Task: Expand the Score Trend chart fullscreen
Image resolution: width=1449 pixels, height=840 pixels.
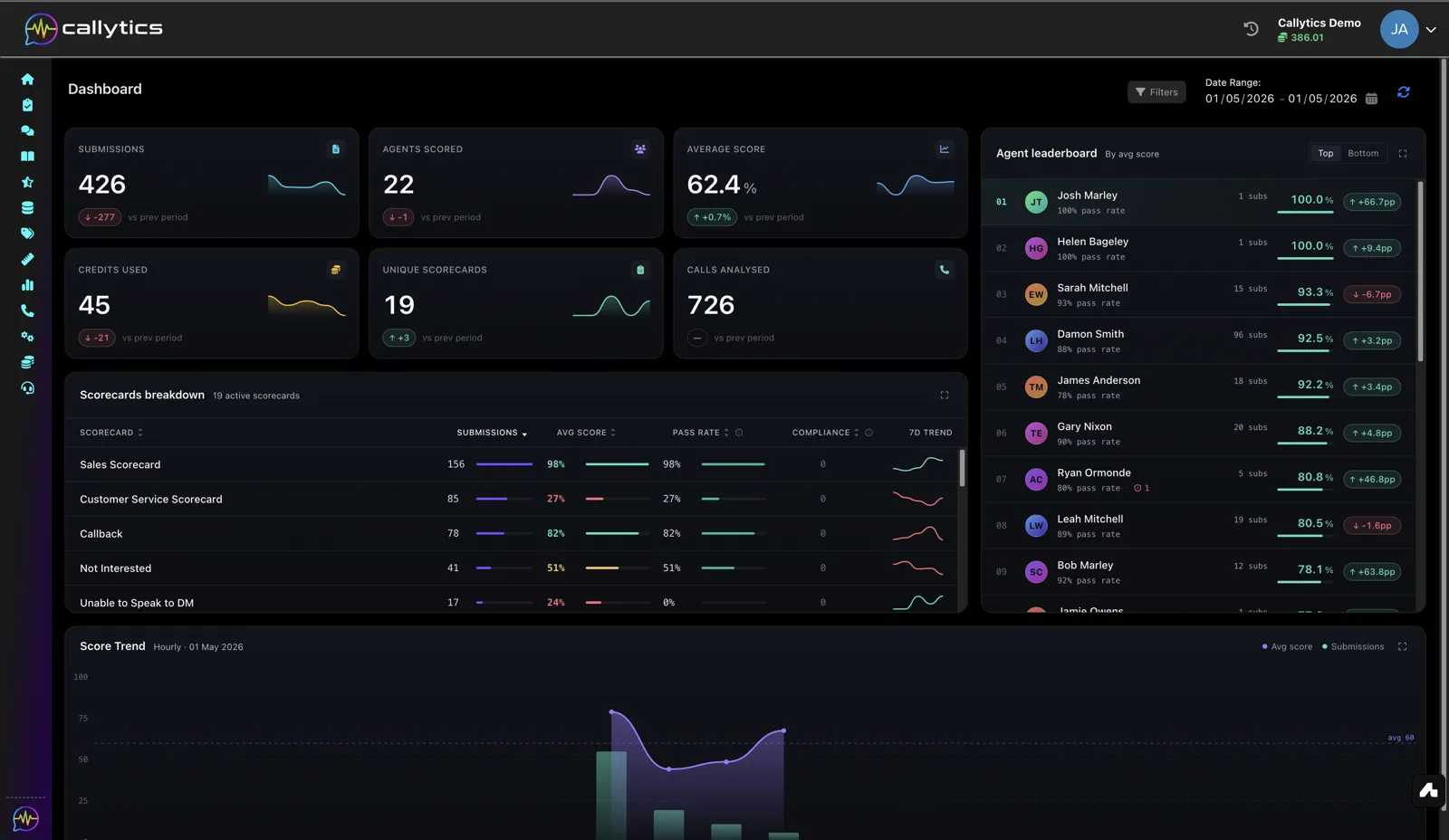Action: tap(1402, 646)
